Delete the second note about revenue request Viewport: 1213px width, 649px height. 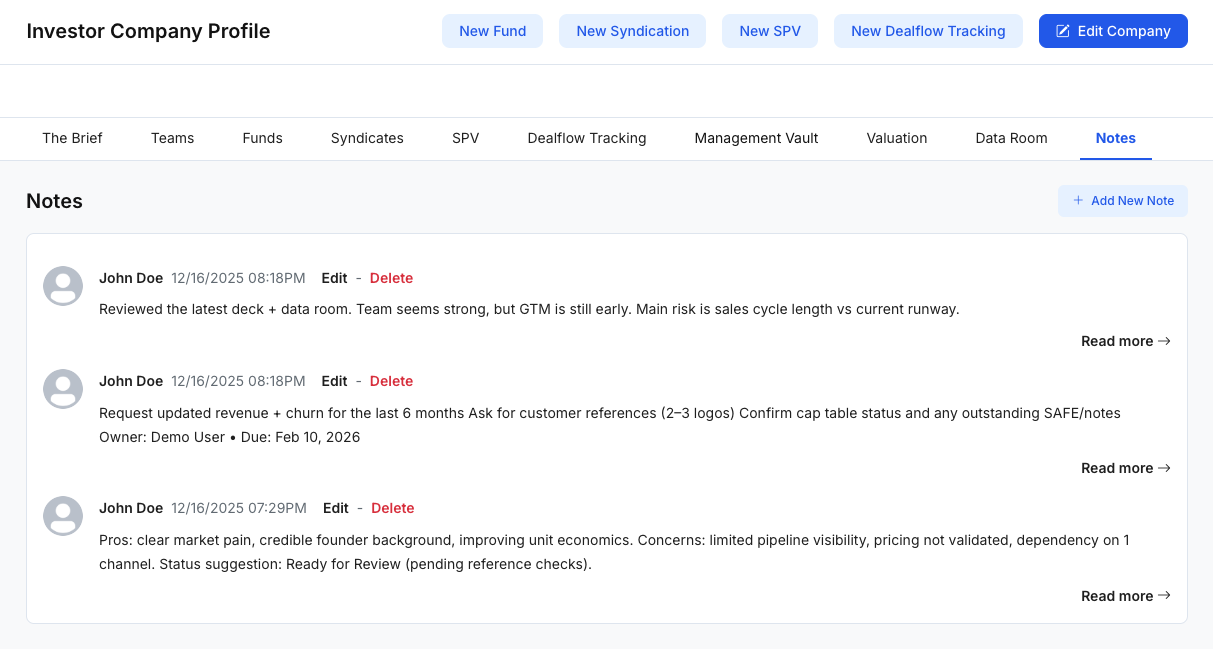391,381
